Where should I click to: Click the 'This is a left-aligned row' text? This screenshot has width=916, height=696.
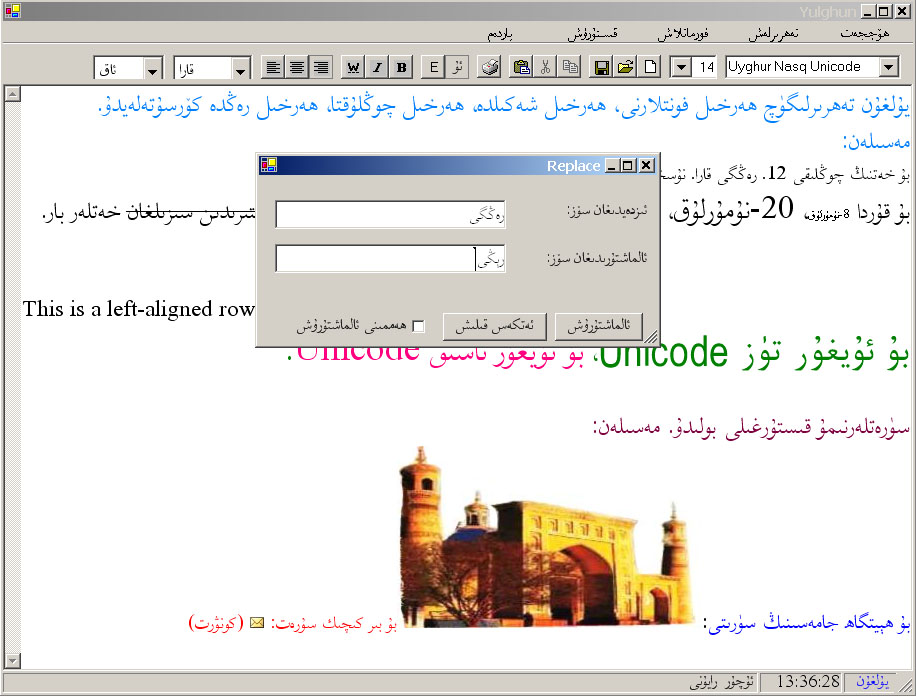(138, 309)
